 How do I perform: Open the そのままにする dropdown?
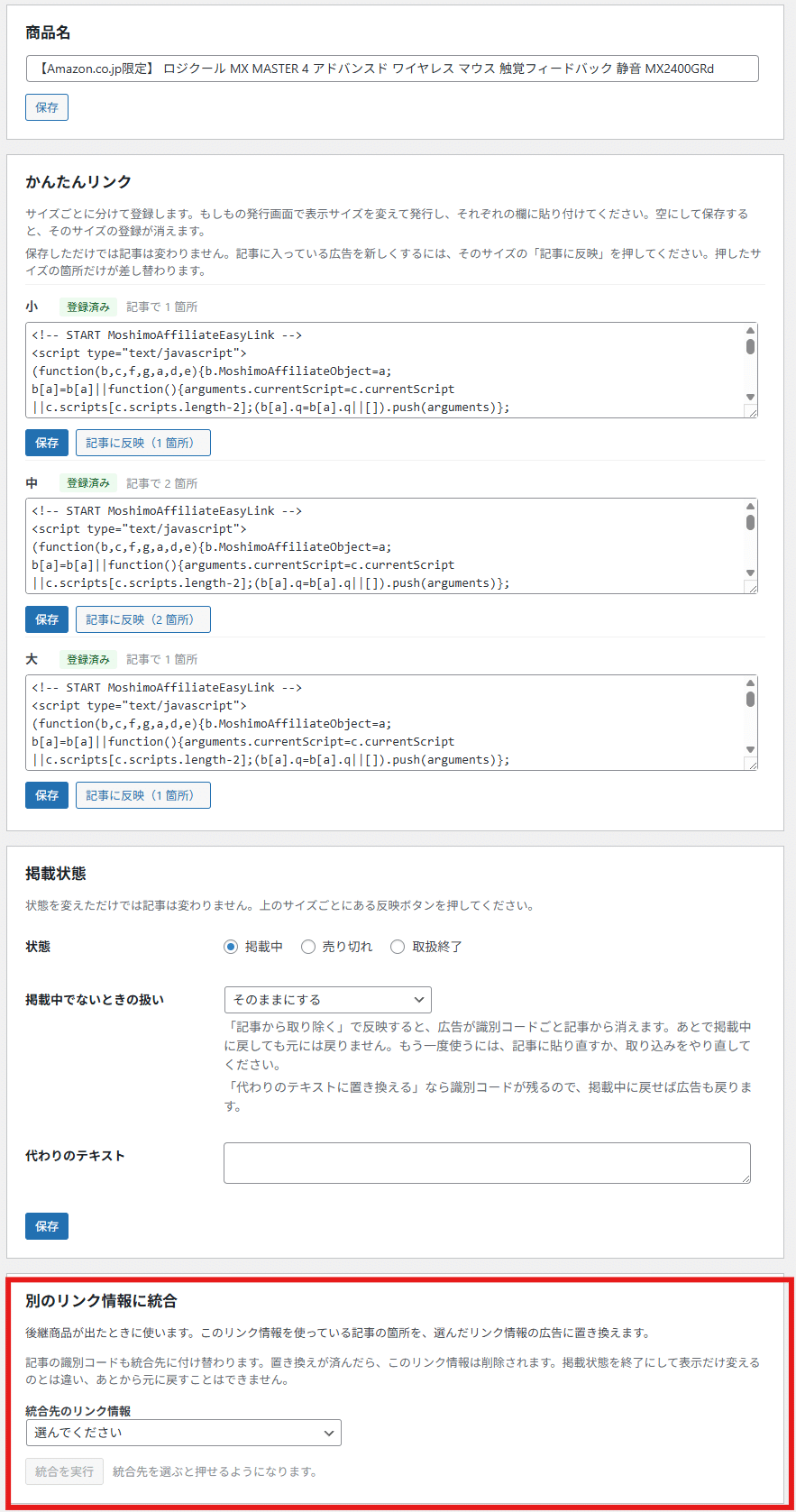tap(328, 1000)
